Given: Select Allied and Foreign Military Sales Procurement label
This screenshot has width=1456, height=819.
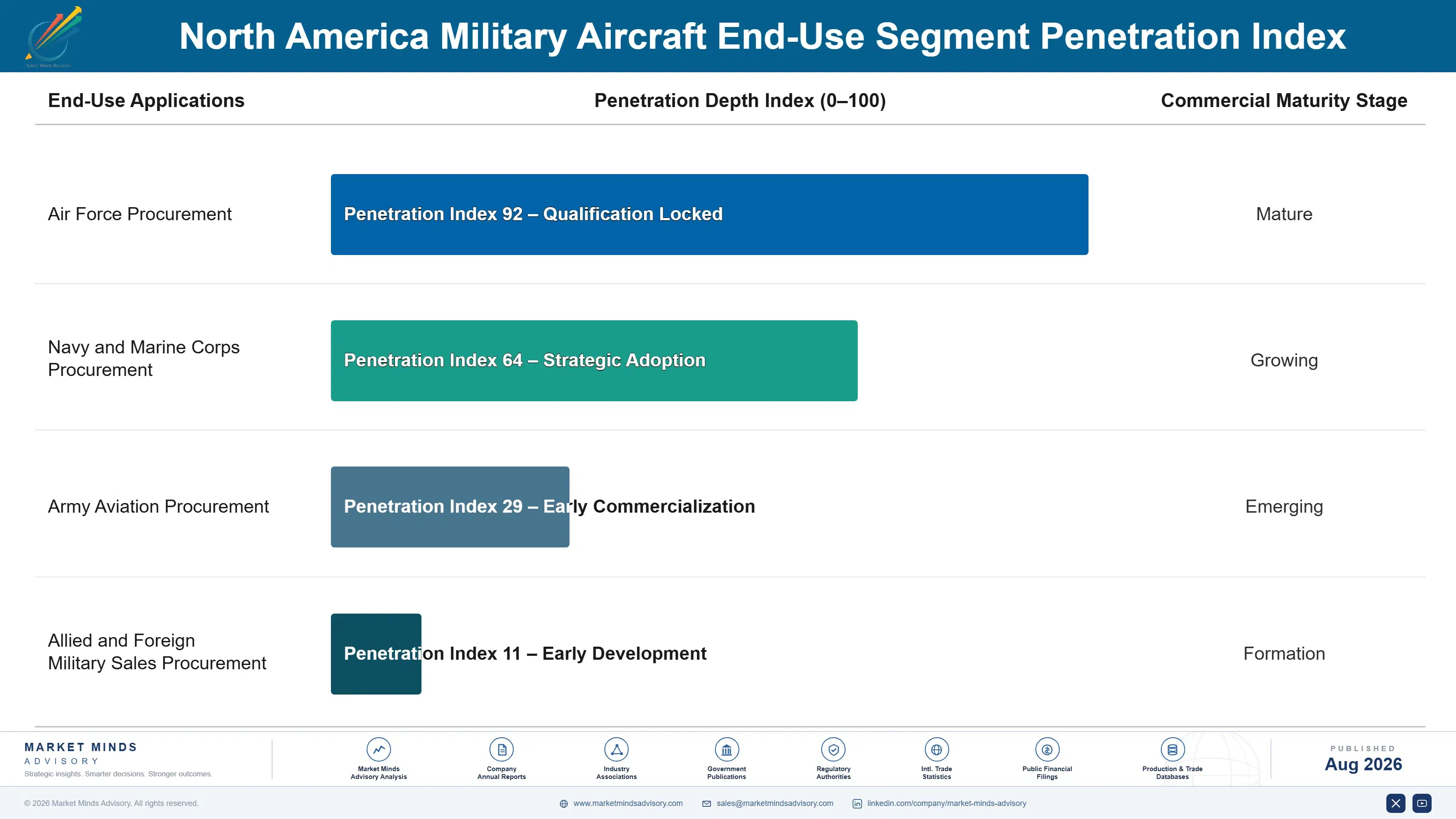Looking at the screenshot, I should (157, 652).
